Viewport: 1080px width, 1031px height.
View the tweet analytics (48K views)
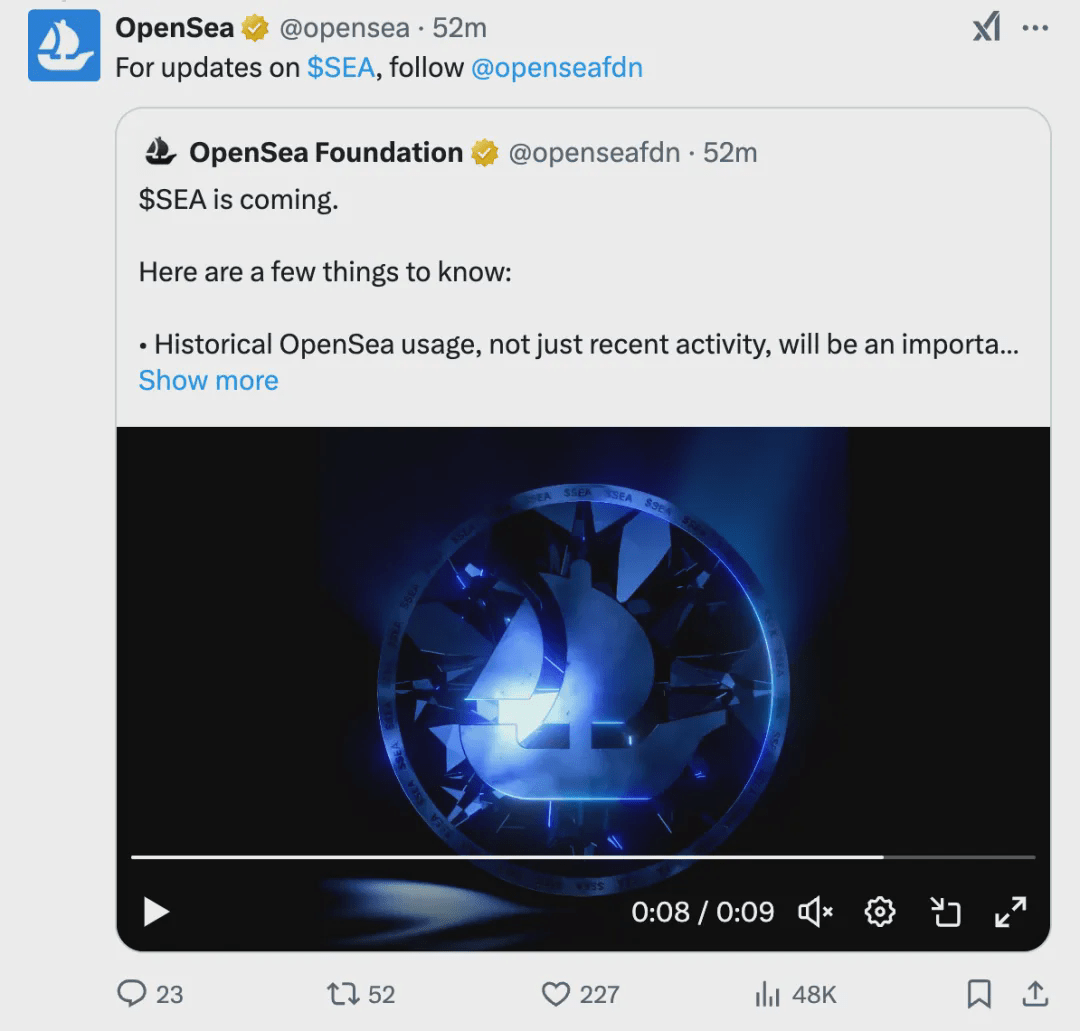pos(767,993)
